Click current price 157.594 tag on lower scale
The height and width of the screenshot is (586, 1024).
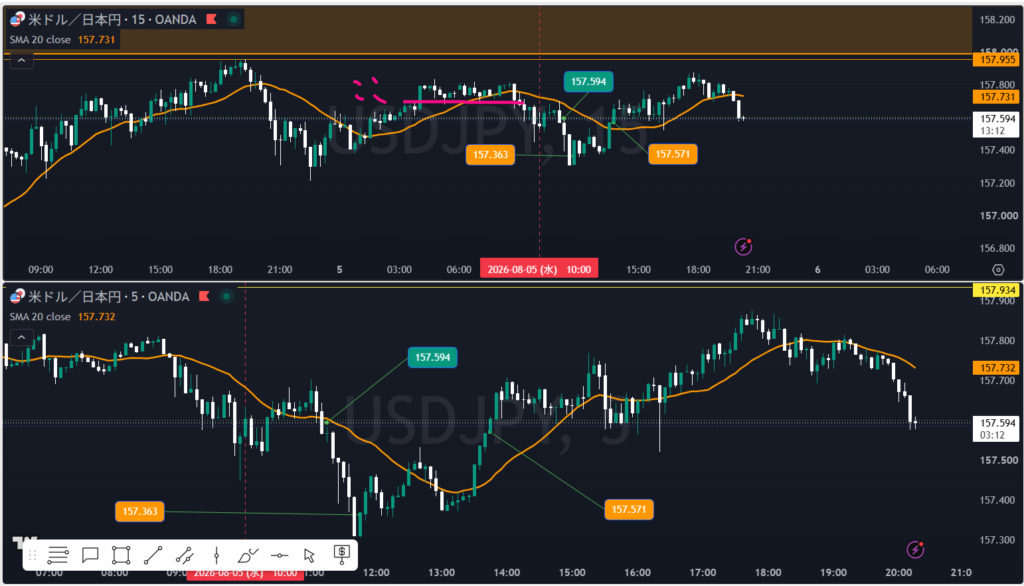997,429
